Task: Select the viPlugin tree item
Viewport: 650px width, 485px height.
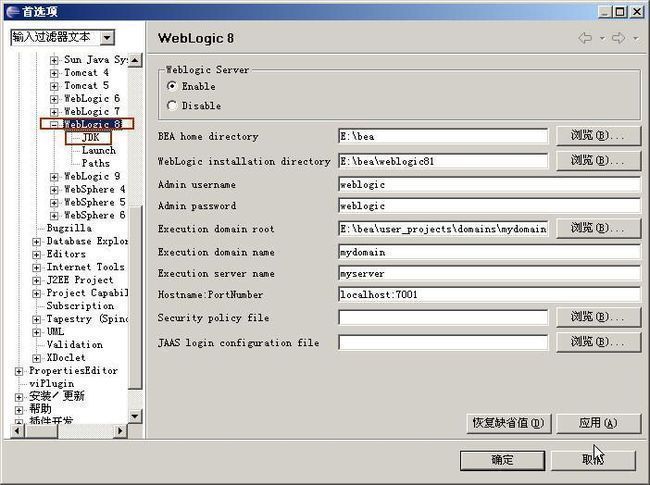Action: click(51, 383)
